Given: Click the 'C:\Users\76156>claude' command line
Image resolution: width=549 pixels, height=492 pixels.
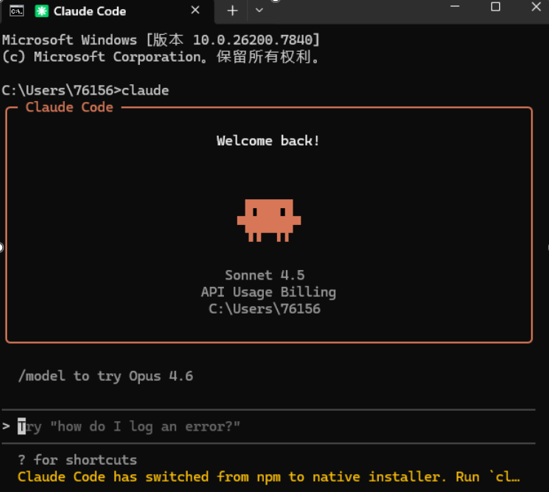Looking at the screenshot, I should 85,90.
